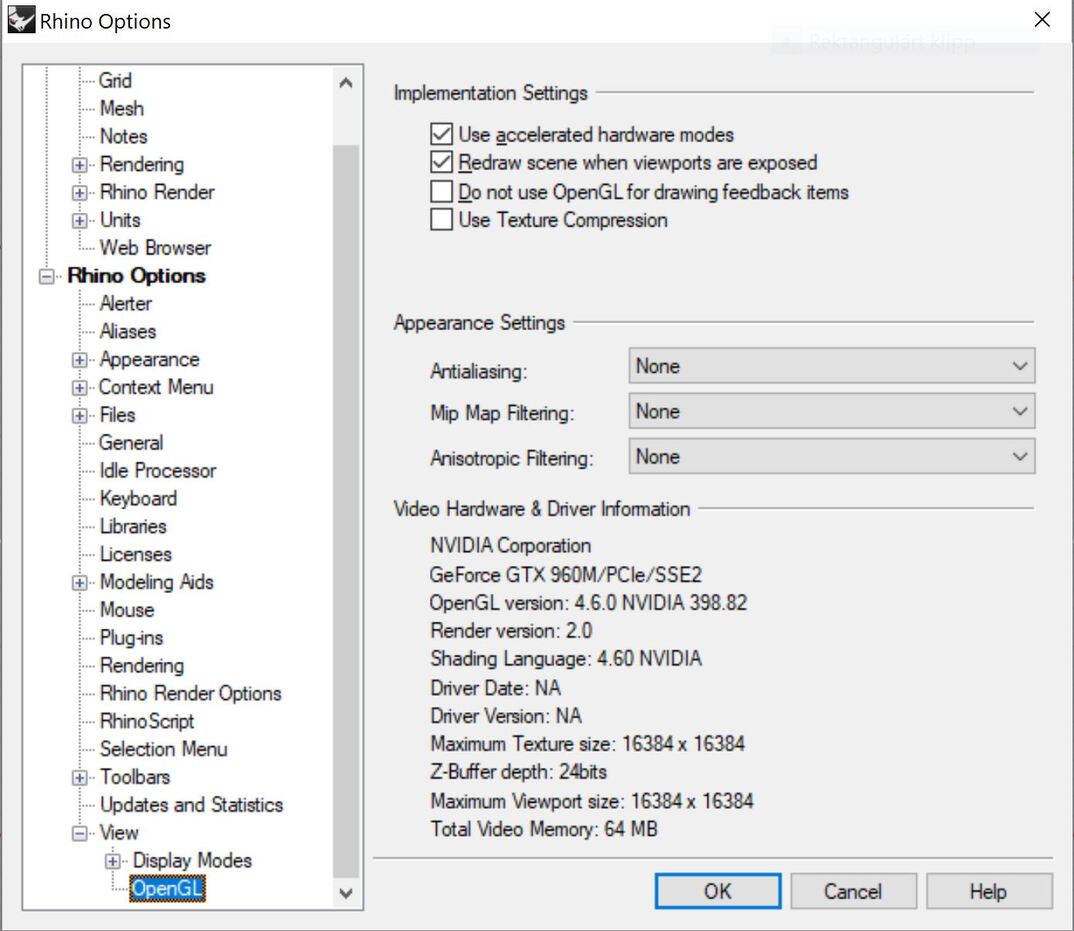
Task: Collapse the Rhino Options tree node
Action: [x=47, y=277]
